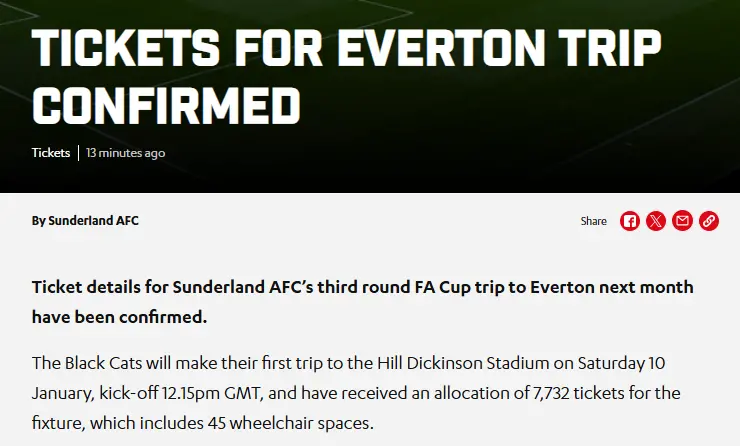Click the 'By Sunderland AFC' author byline
The height and width of the screenshot is (446, 740).
(x=85, y=221)
